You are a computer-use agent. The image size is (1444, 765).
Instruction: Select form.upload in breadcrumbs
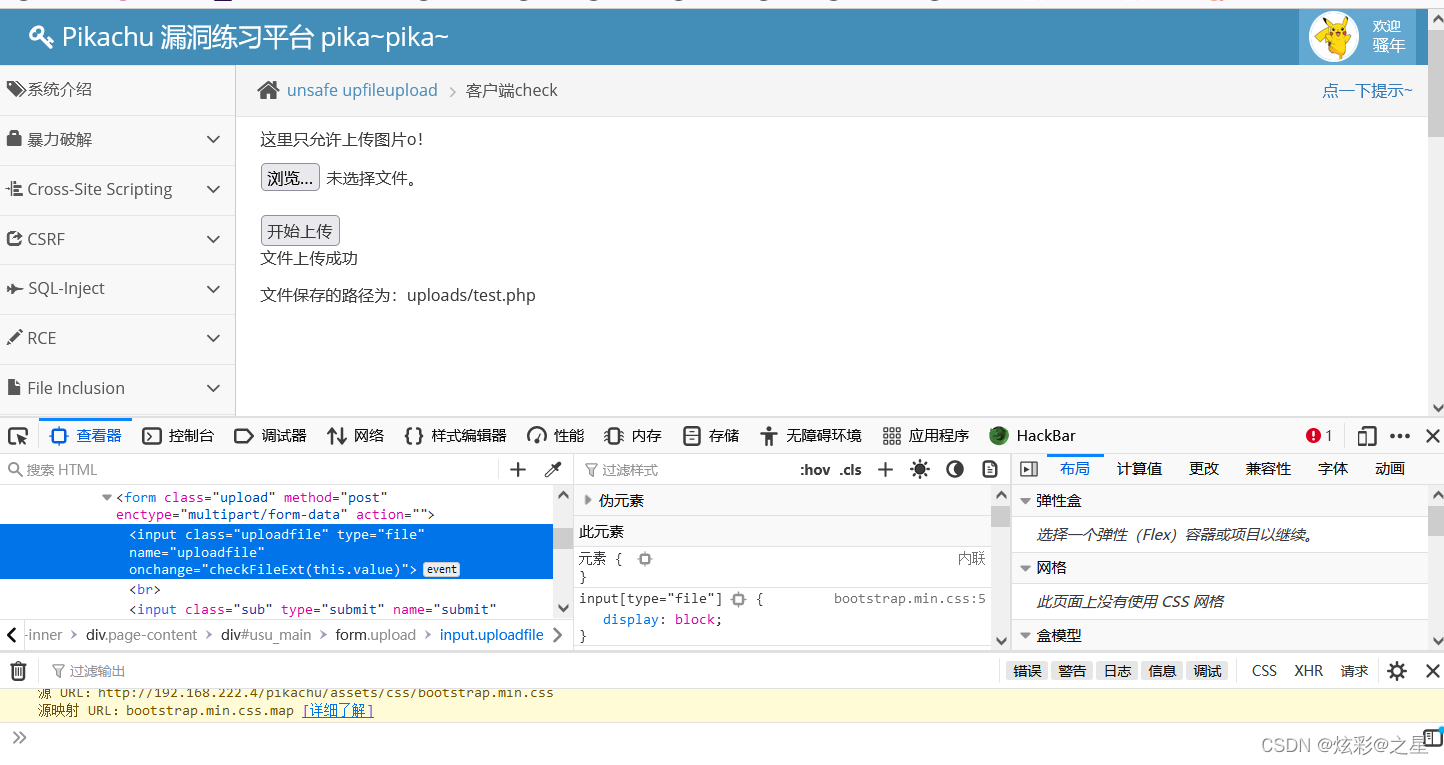pos(375,635)
